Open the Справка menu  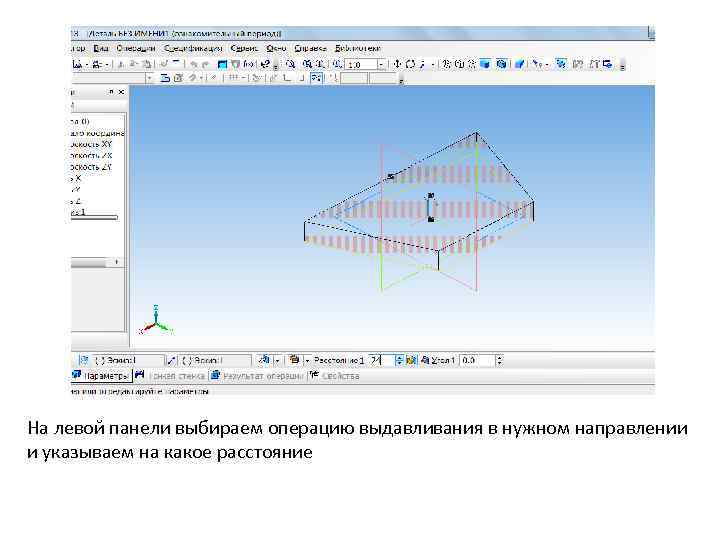310,48
